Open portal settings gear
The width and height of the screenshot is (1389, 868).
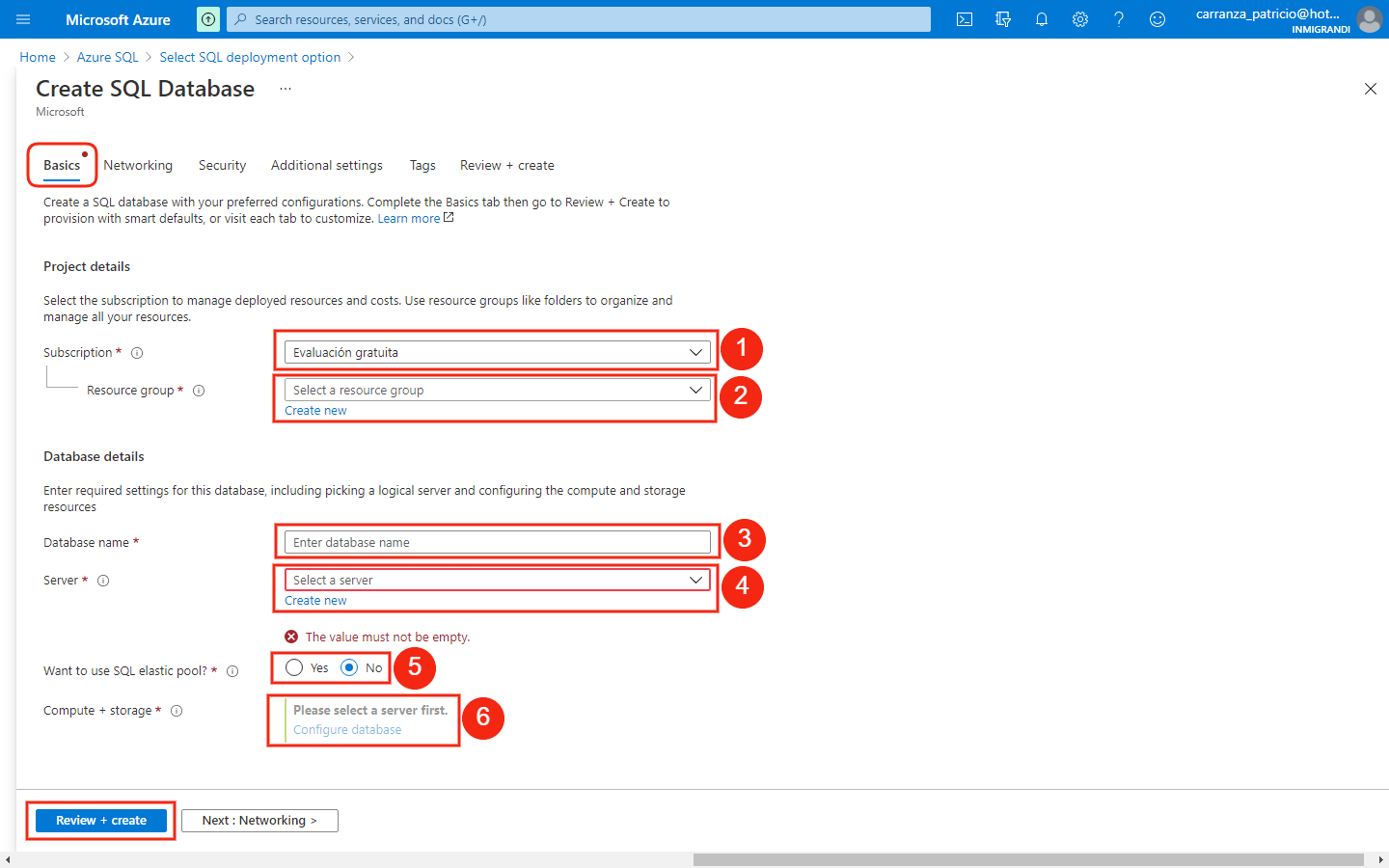(x=1080, y=19)
